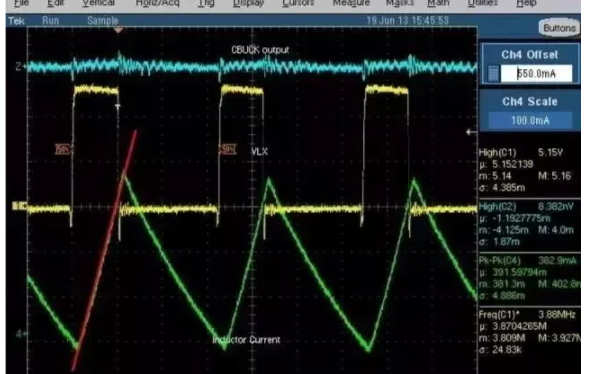This screenshot has width=605, height=374.
Task: Click the Inductor Current waveform label
Action: (x=247, y=340)
